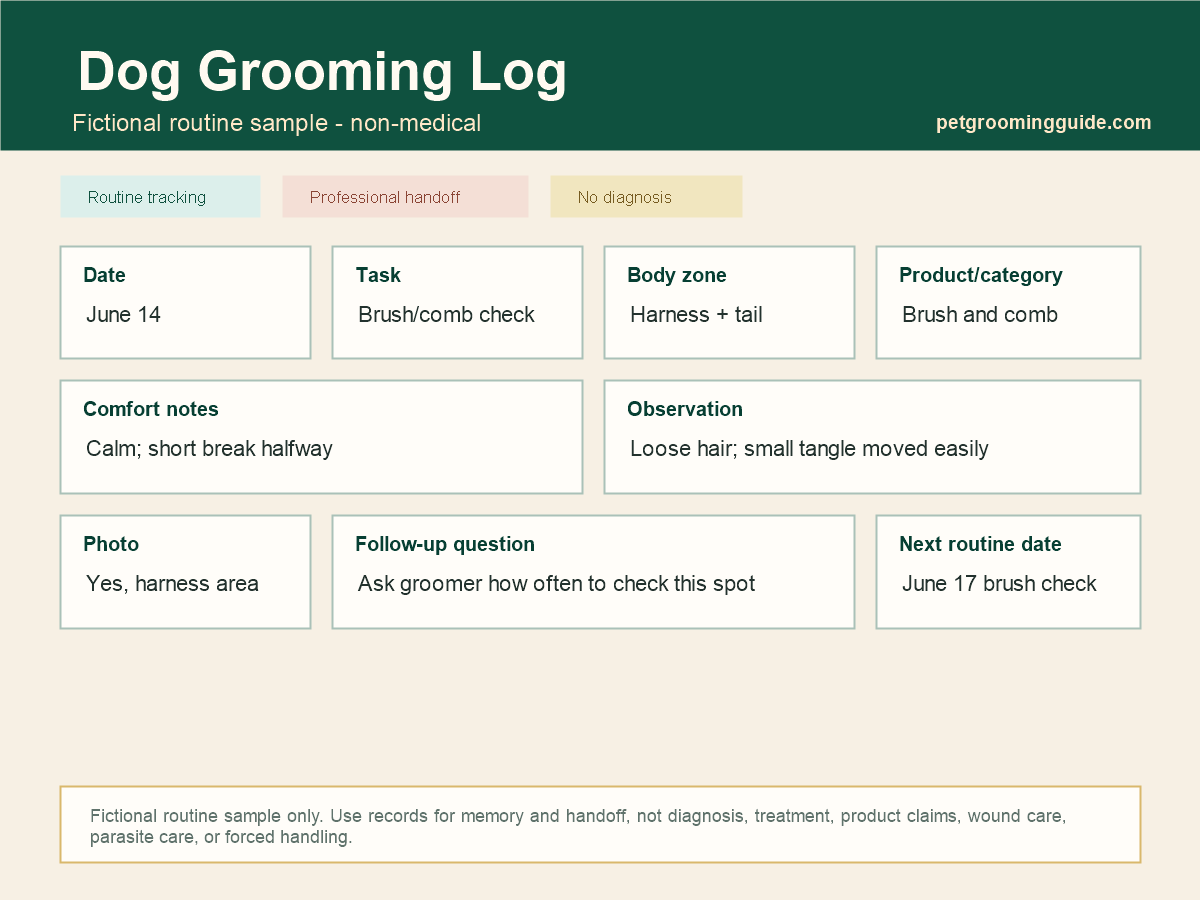Select 'Loose hair; small tangle moved easily' text
Image resolution: width=1200 pixels, height=900 pixels.
pyautogui.click(x=810, y=449)
